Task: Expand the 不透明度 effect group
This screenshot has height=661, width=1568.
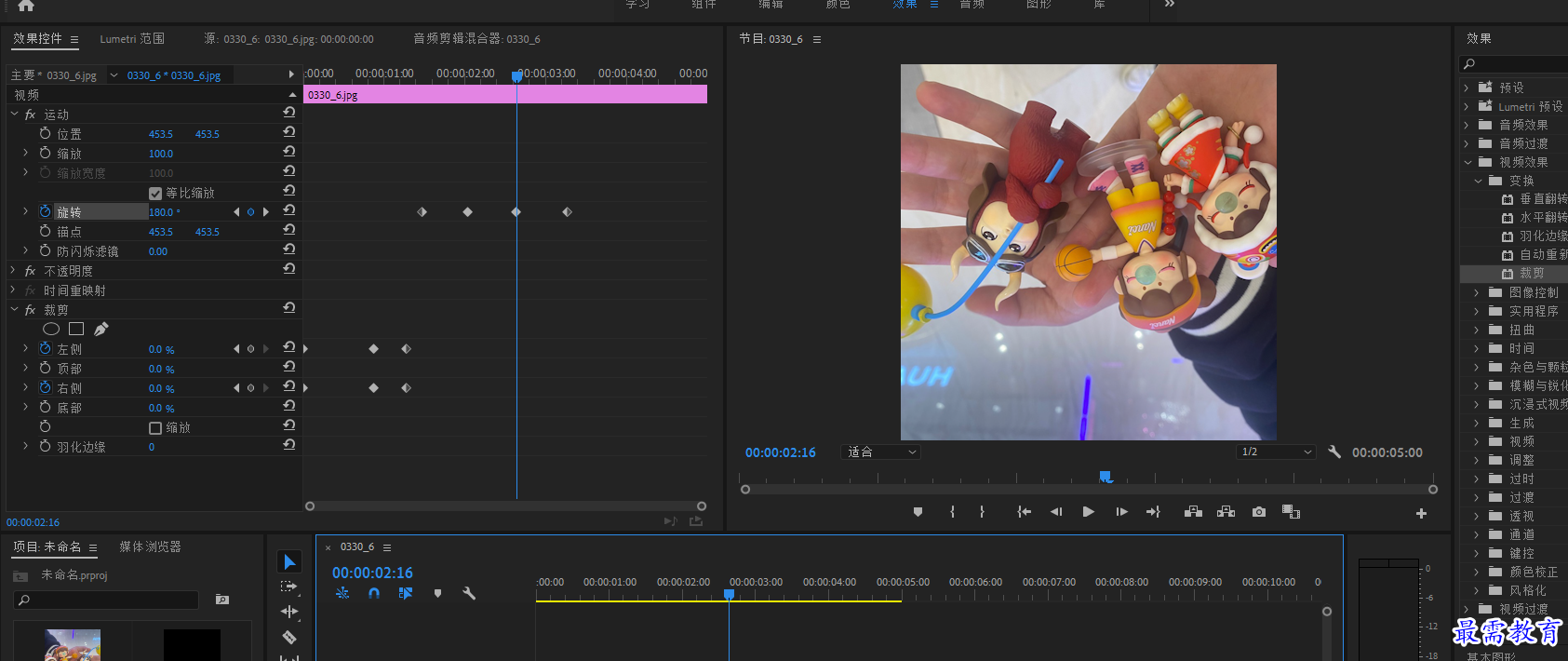Action: pos(14,270)
